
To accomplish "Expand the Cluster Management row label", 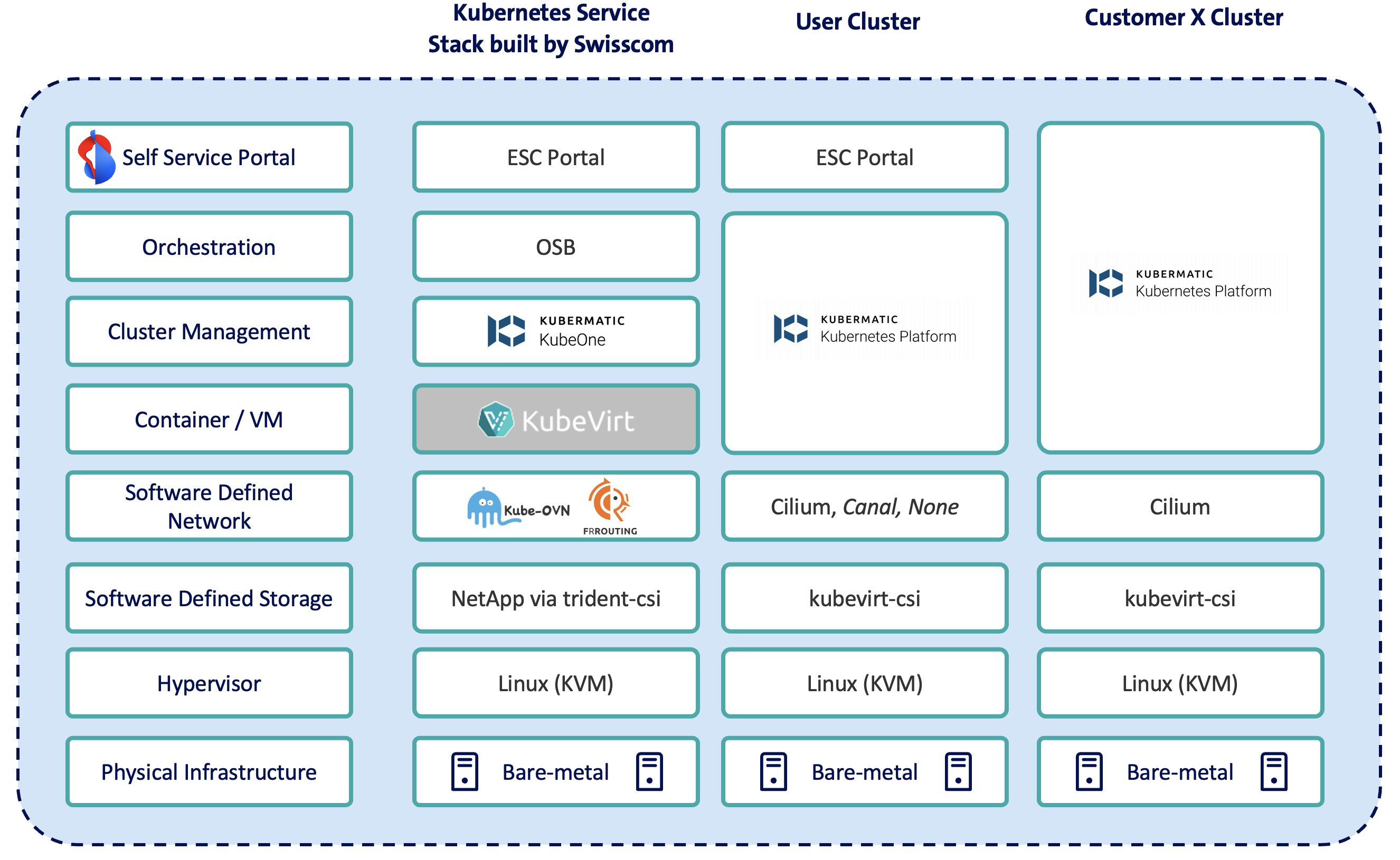I will pyautogui.click(x=209, y=331).
